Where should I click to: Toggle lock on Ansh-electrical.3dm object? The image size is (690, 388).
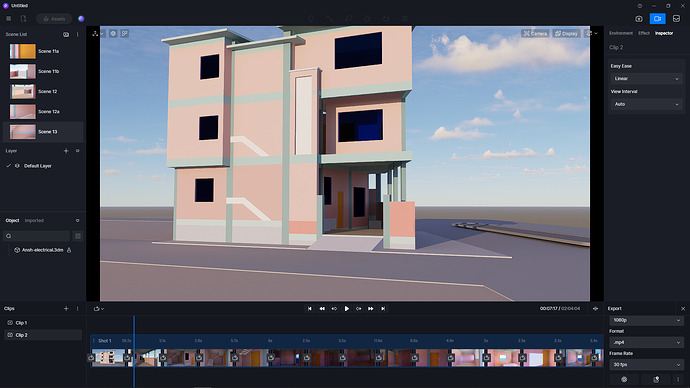click(69, 250)
